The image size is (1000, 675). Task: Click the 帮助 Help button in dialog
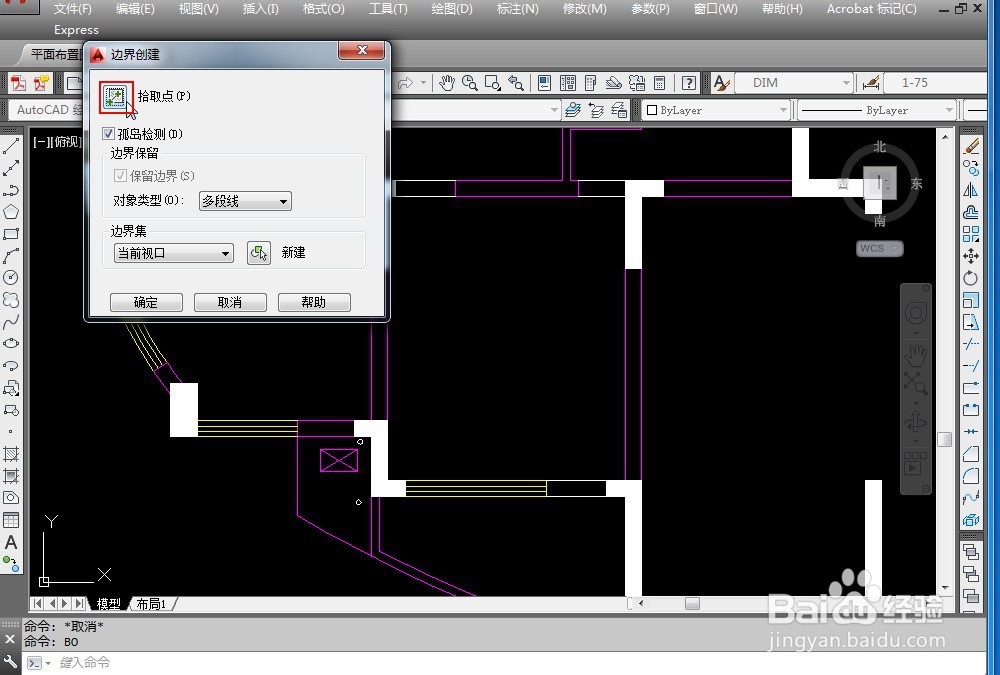pyautogui.click(x=314, y=302)
